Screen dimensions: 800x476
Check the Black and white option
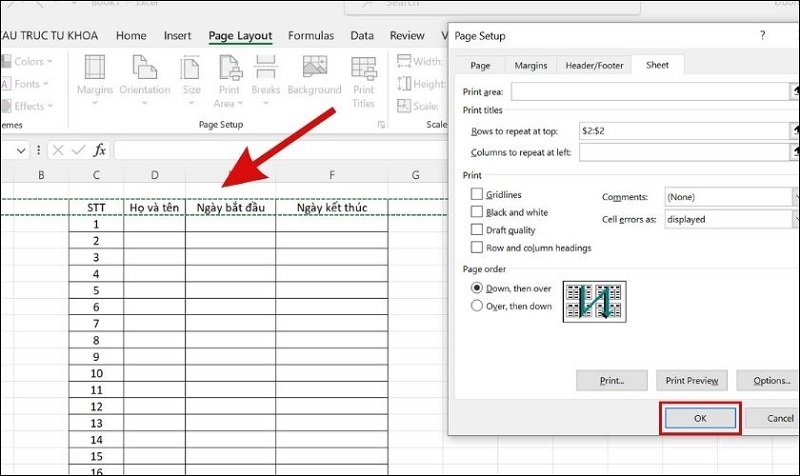click(477, 212)
